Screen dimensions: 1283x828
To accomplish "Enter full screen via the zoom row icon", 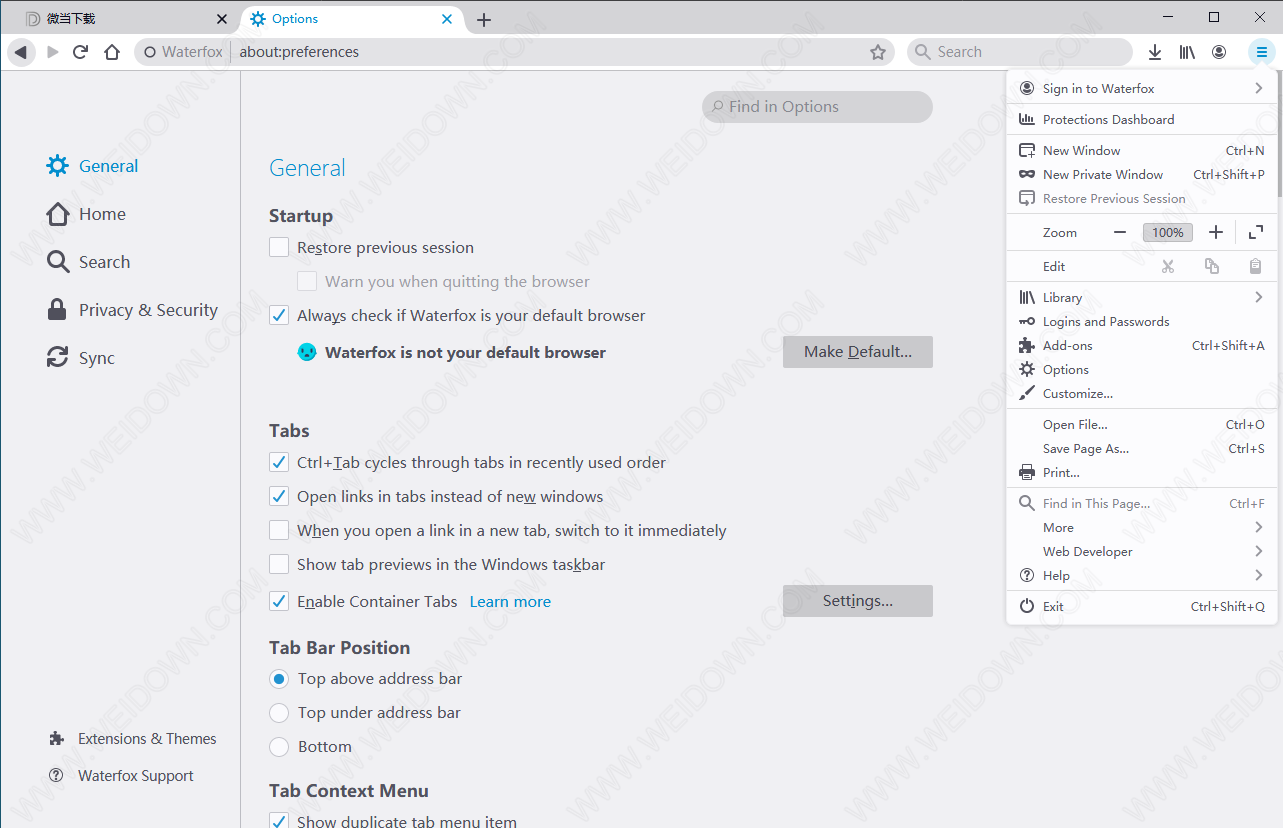I will coord(1256,232).
